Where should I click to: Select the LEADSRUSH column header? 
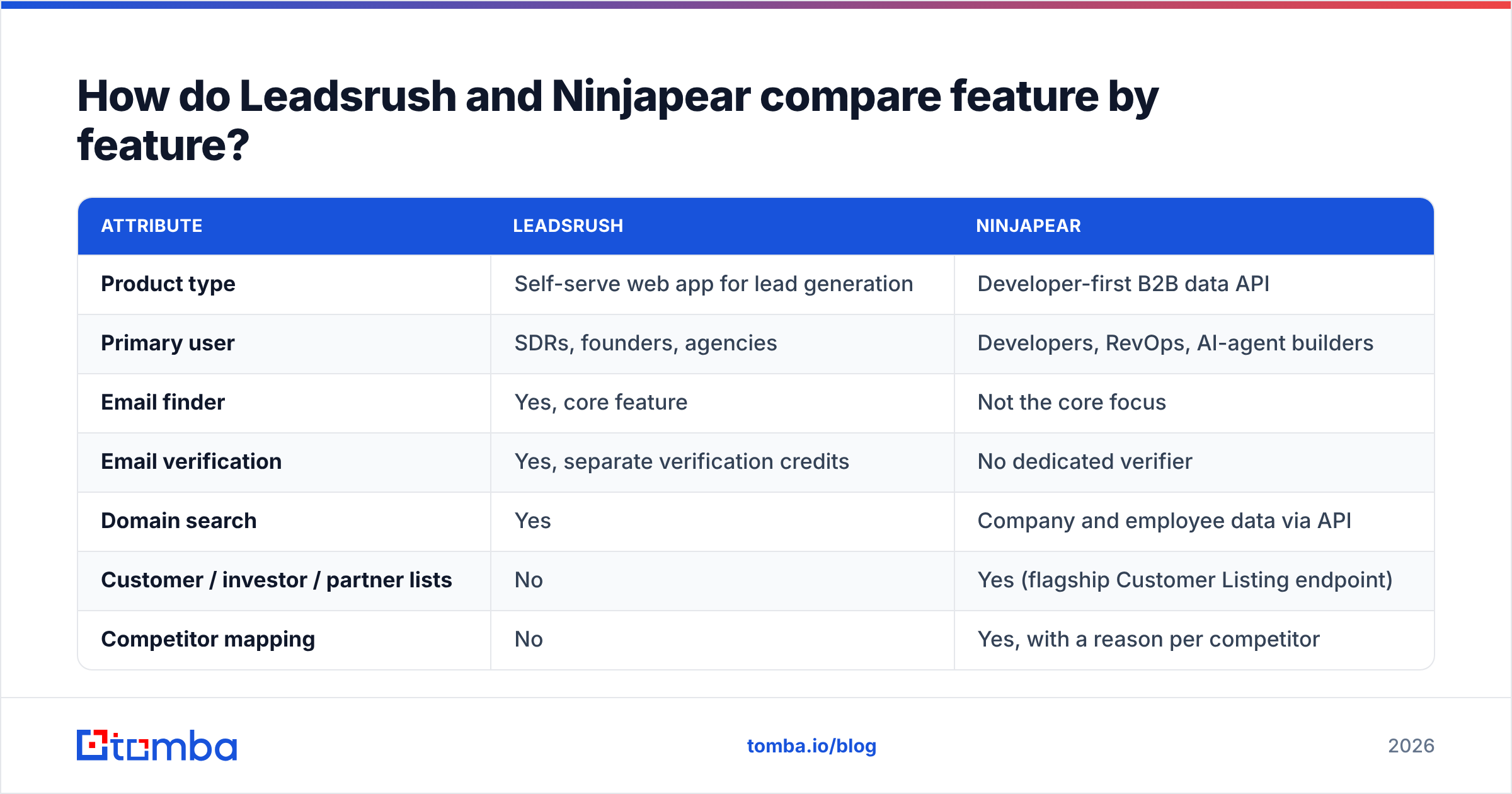pyautogui.click(x=568, y=226)
